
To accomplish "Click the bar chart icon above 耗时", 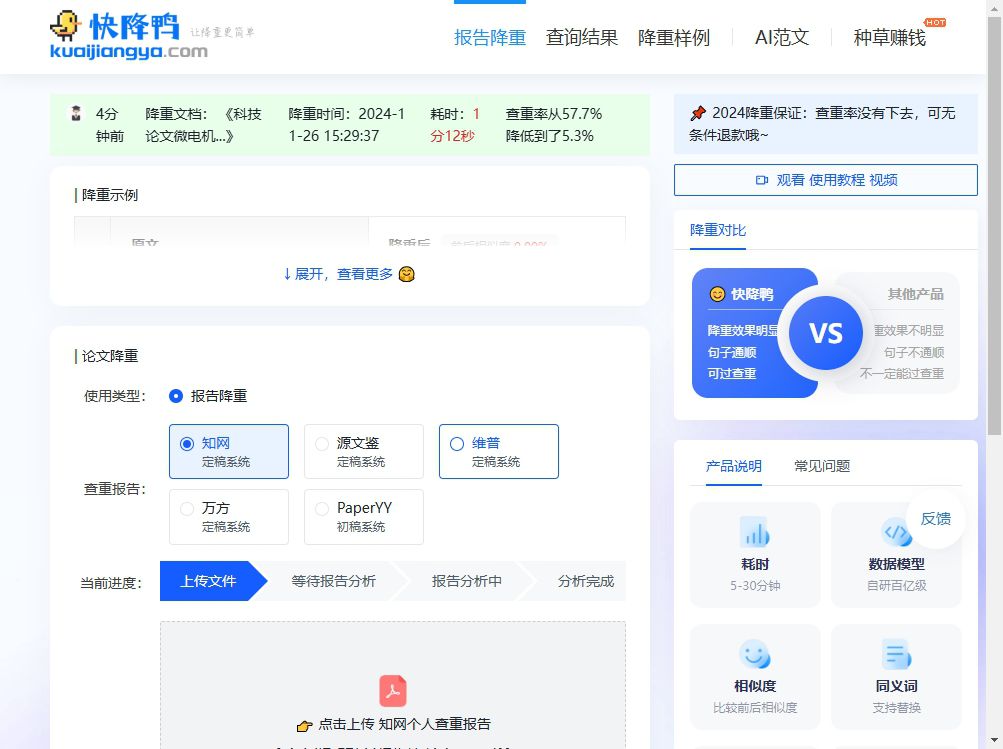I will (x=755, y=531).
